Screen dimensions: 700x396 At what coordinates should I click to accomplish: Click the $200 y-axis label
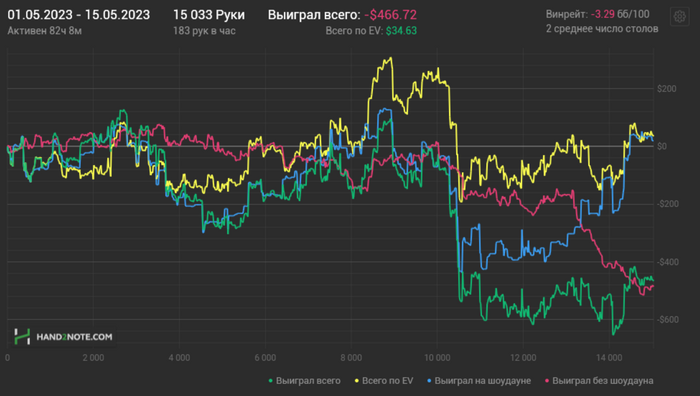pyautogui.click(x=667, y=89)
